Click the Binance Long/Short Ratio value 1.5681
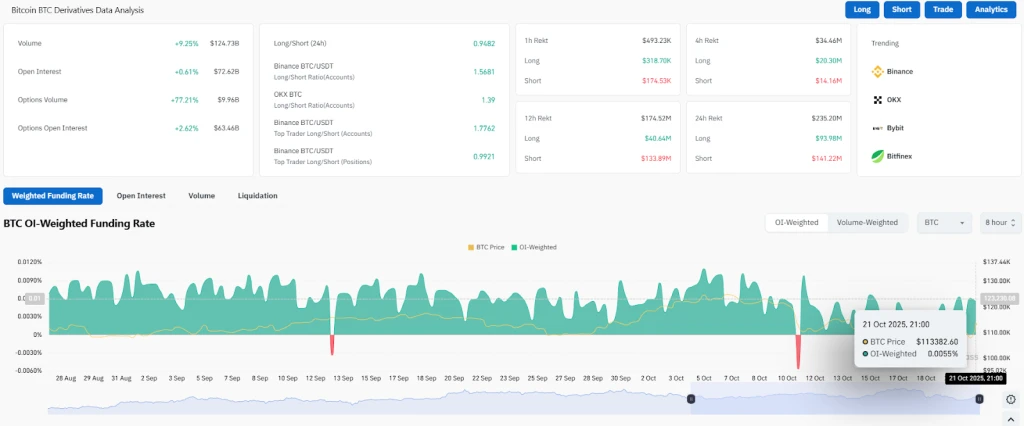The height and width of the screenshot is (426, 1024). click(484, 72)
